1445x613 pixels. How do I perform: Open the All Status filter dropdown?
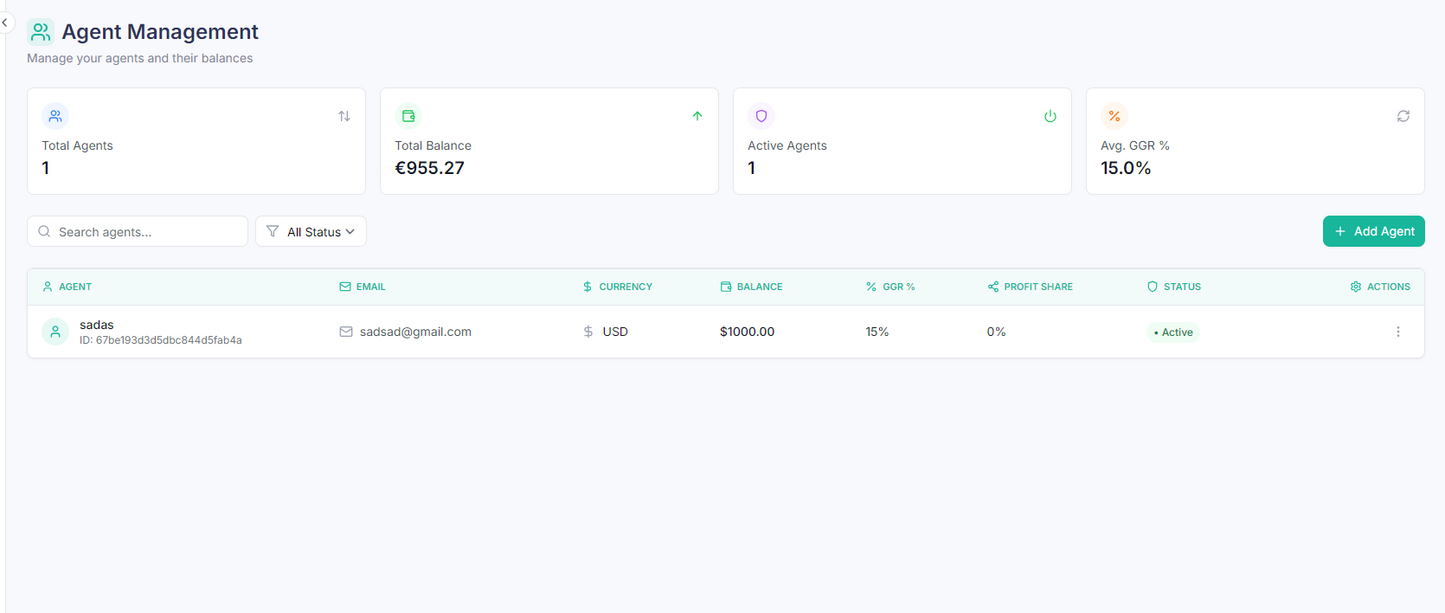tap(311, 232)
